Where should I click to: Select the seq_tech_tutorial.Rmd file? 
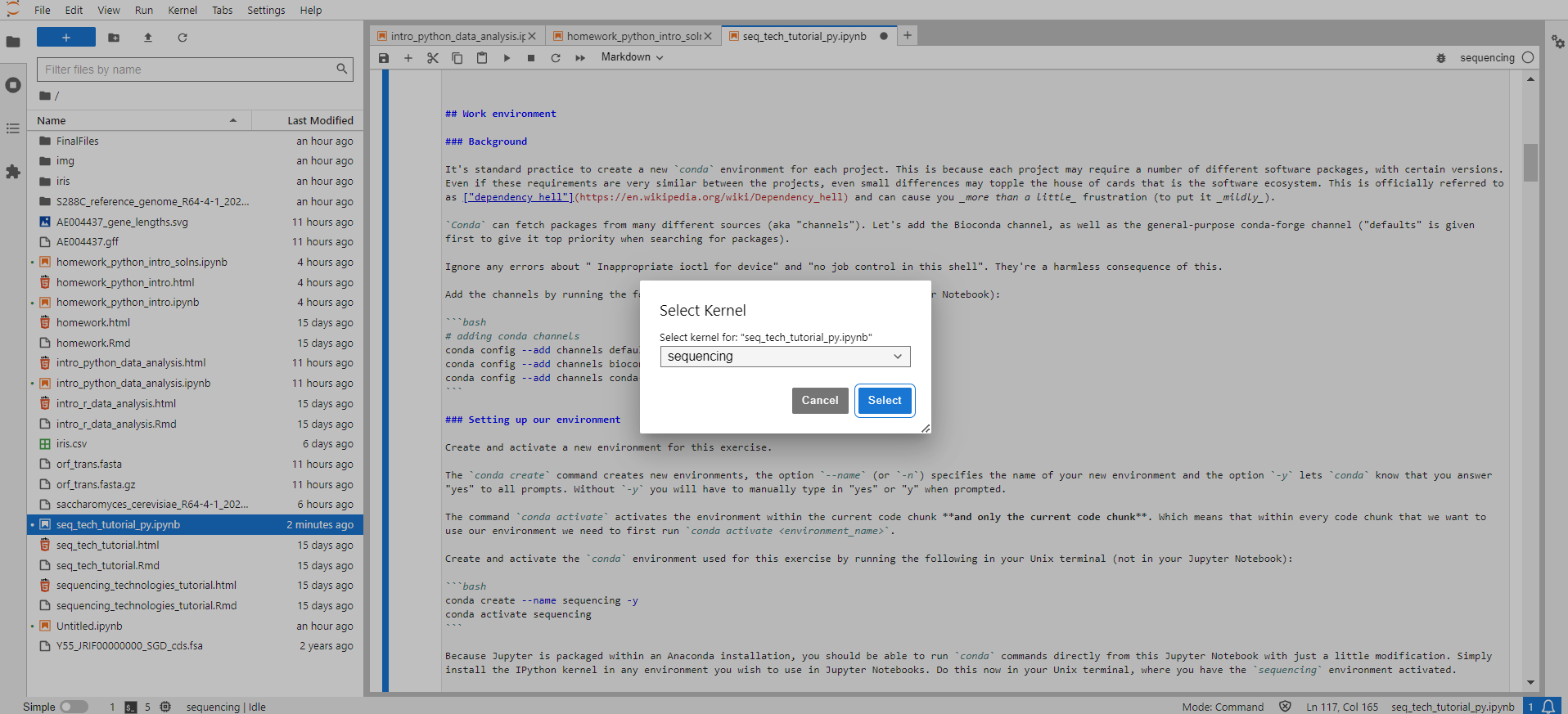195,566
